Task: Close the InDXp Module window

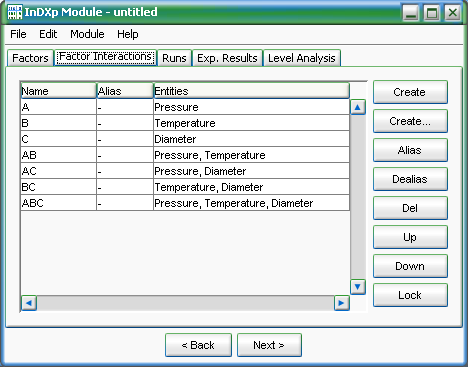Action: point(453,13)
